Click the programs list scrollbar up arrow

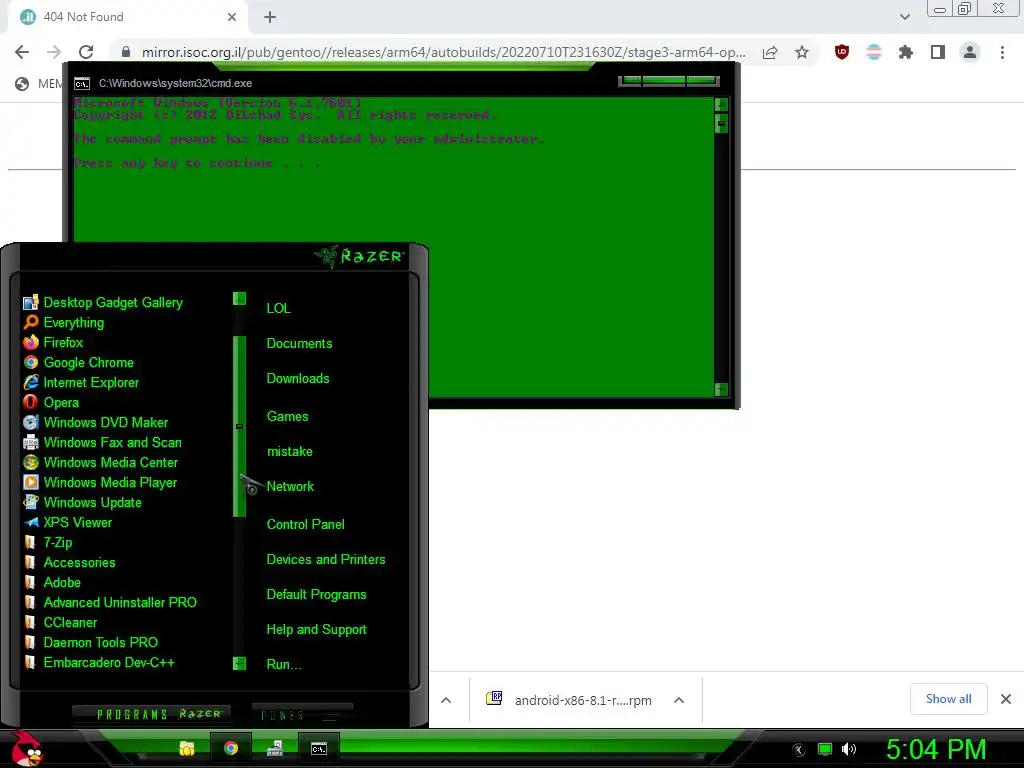click(x=240, y=298)
